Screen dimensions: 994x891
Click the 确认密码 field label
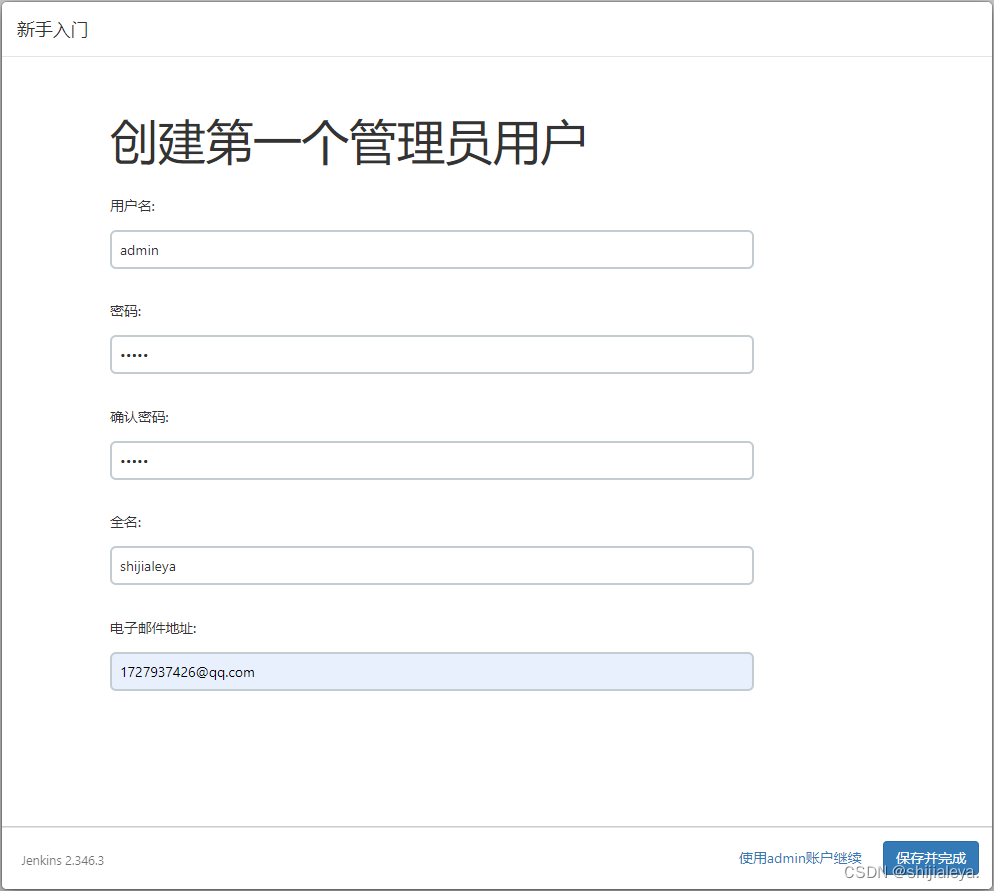(138, 416)
